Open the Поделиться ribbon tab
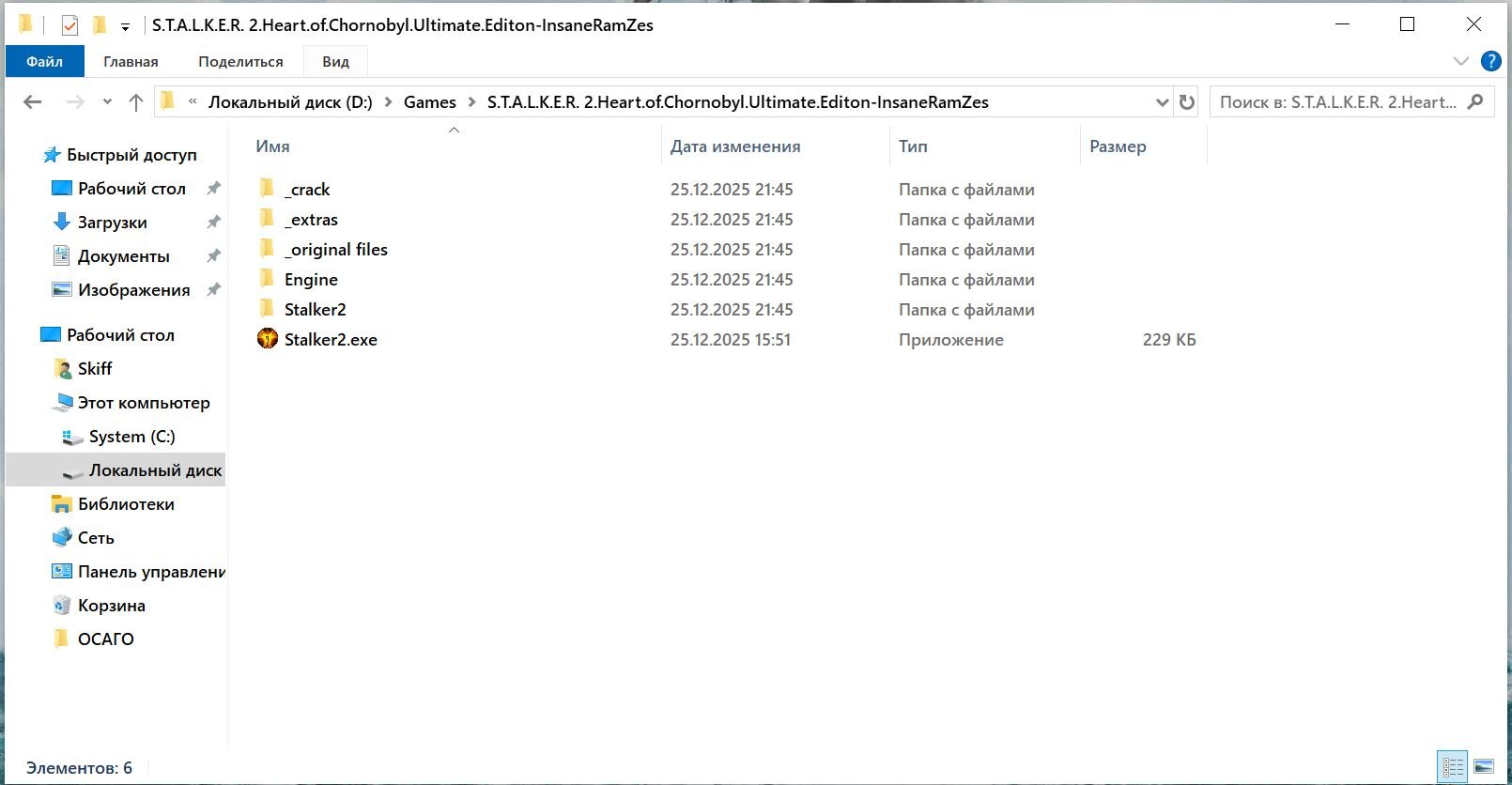This screenshot has height=785, width=1512. (240, 62)
